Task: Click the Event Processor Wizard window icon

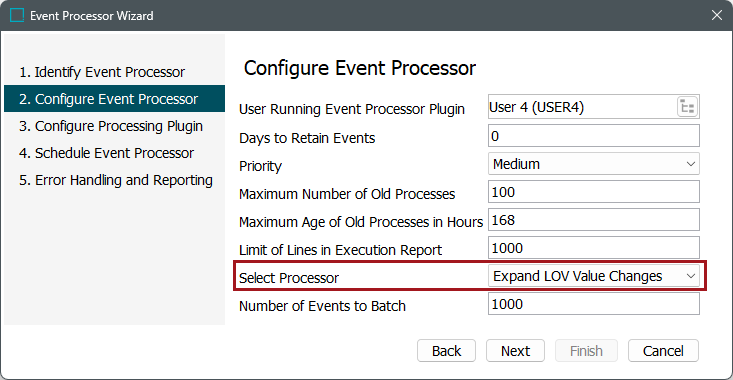Action: pyautogui.click(x=17, y=15)
